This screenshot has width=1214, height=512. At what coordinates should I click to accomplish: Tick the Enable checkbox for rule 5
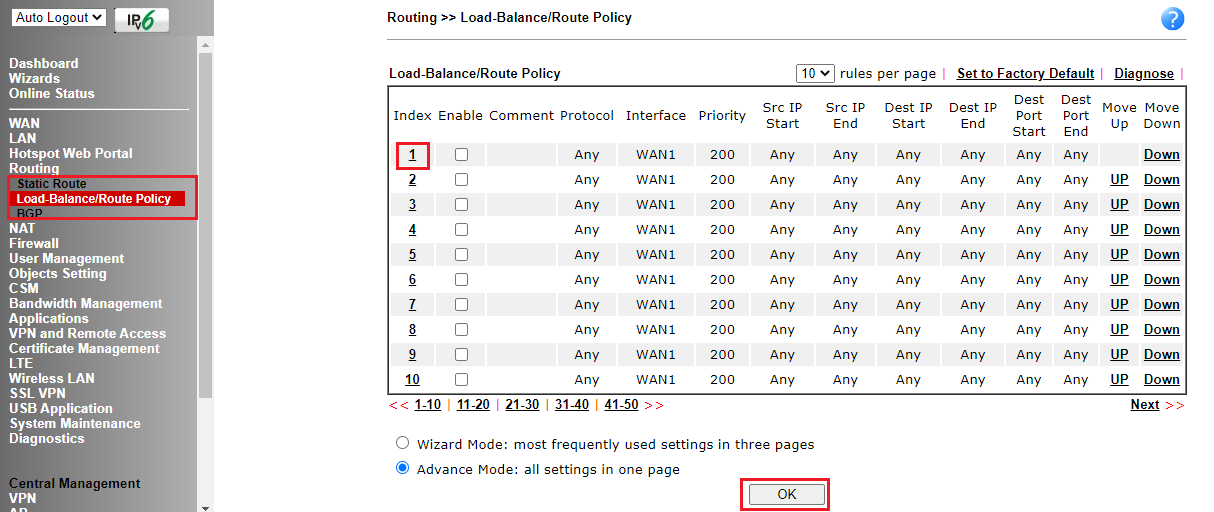(461, 255)
